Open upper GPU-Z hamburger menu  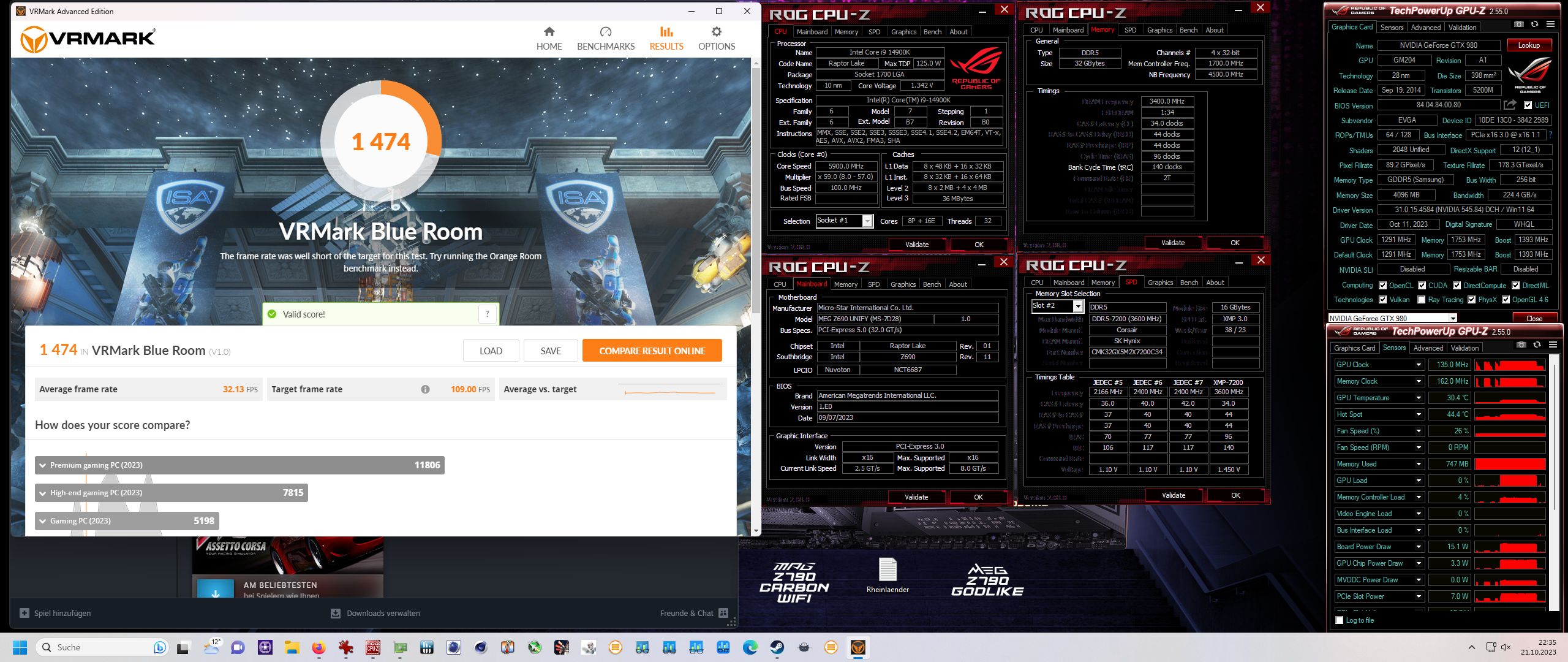pos(1550,25)
